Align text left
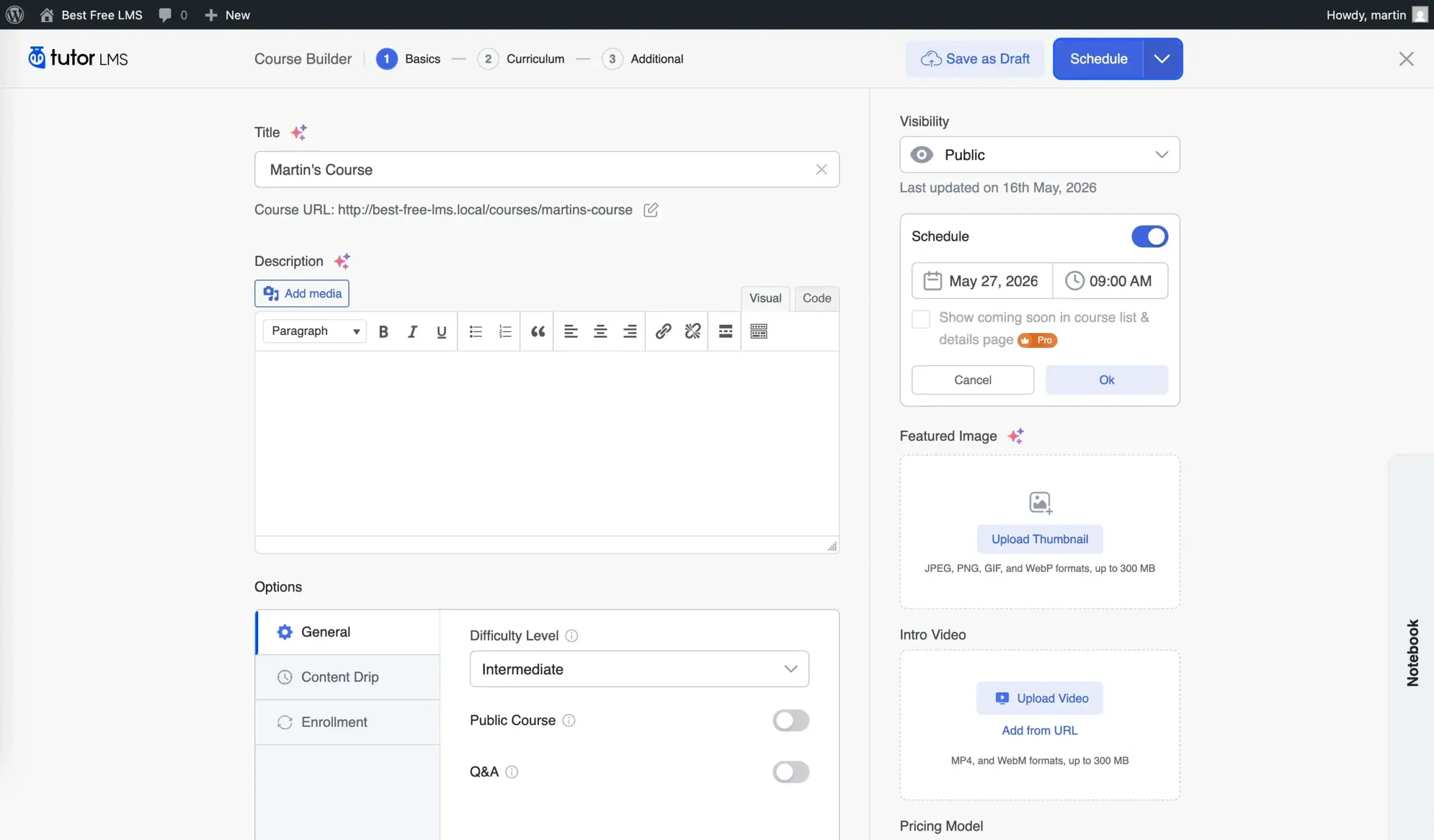 pyautogui.click(x=571, y=332)
